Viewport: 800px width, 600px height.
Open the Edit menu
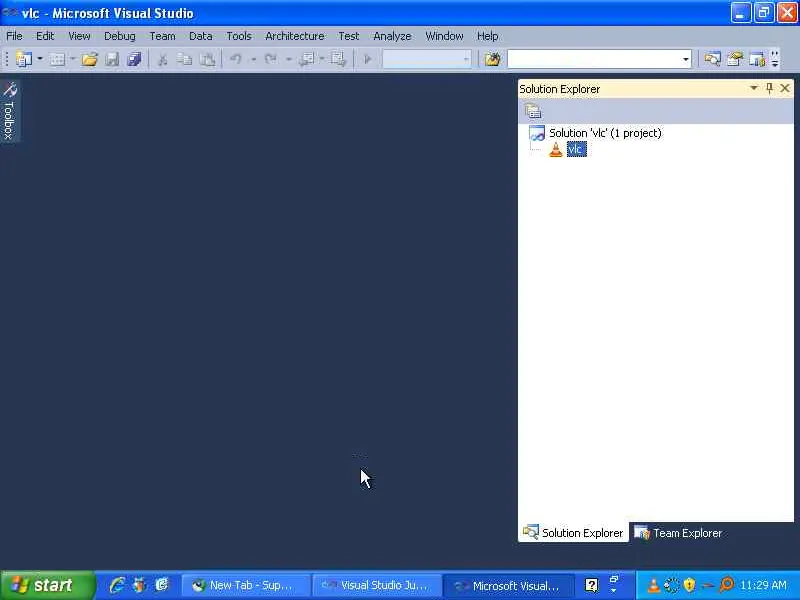(x=45, y=36)
